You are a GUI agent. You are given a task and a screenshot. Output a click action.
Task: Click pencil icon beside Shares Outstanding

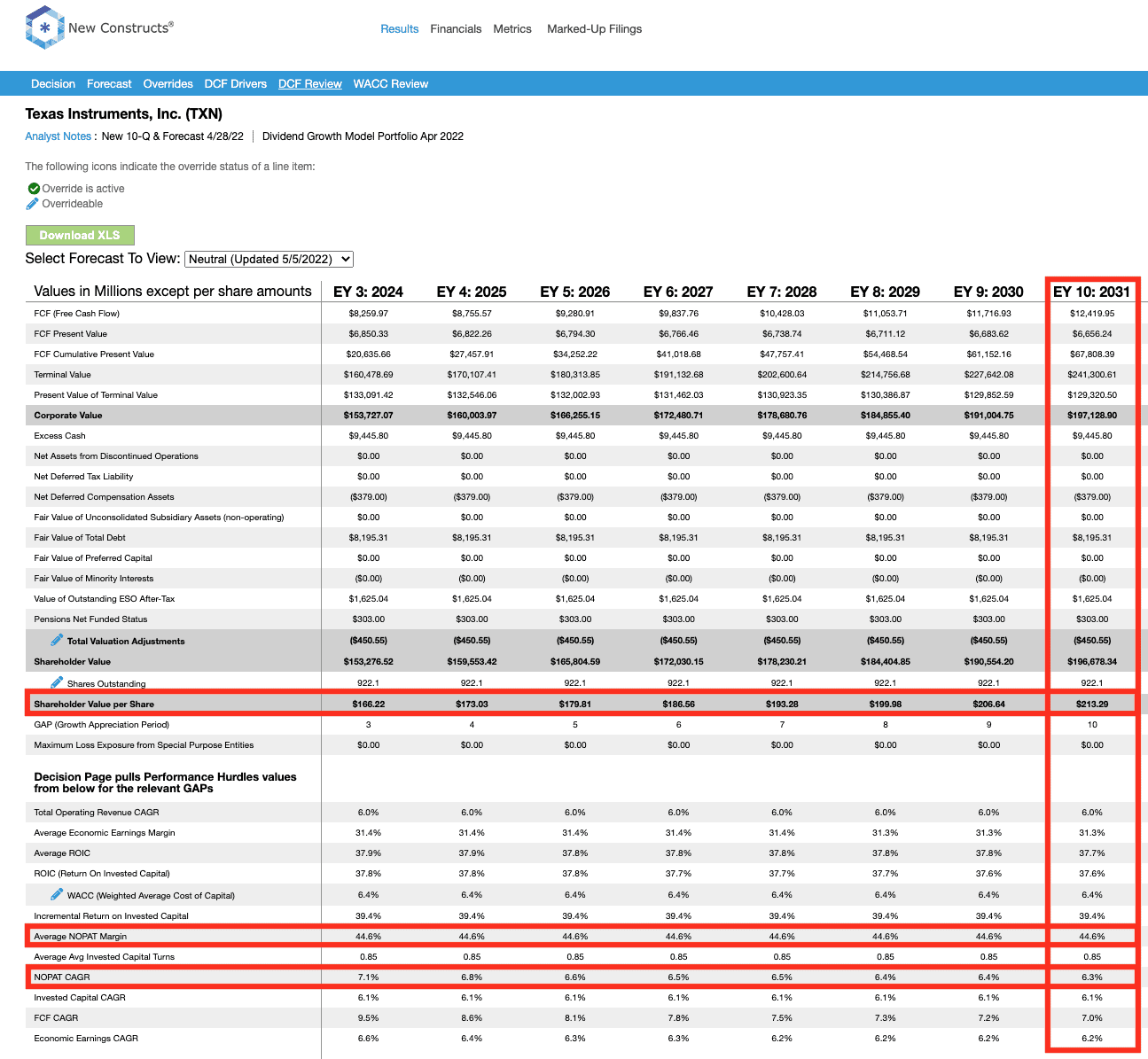point(57,682)
